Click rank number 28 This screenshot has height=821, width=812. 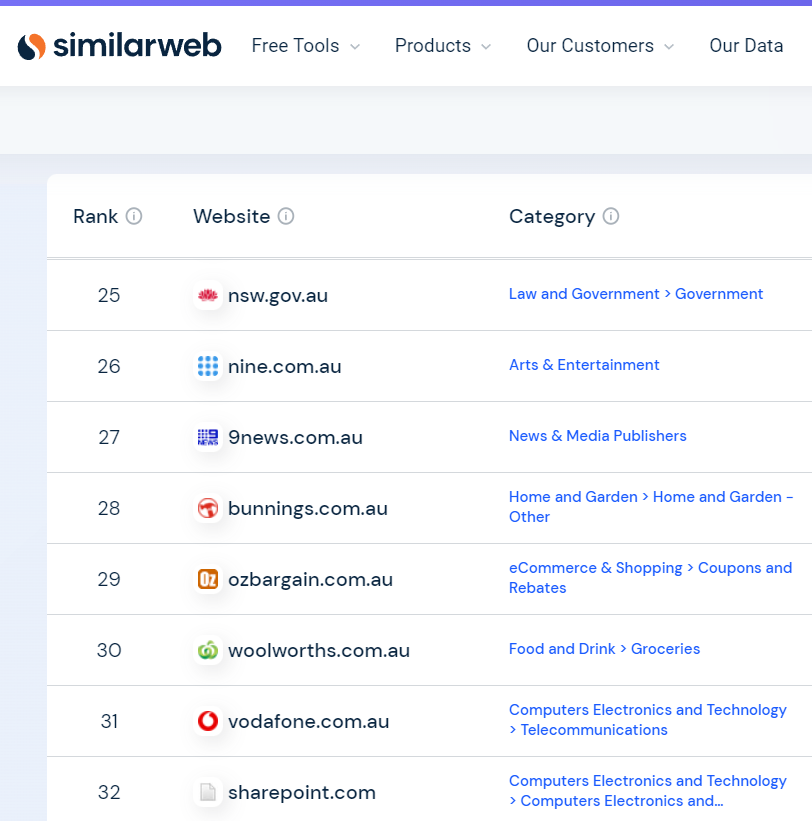[x=109, y=508]
